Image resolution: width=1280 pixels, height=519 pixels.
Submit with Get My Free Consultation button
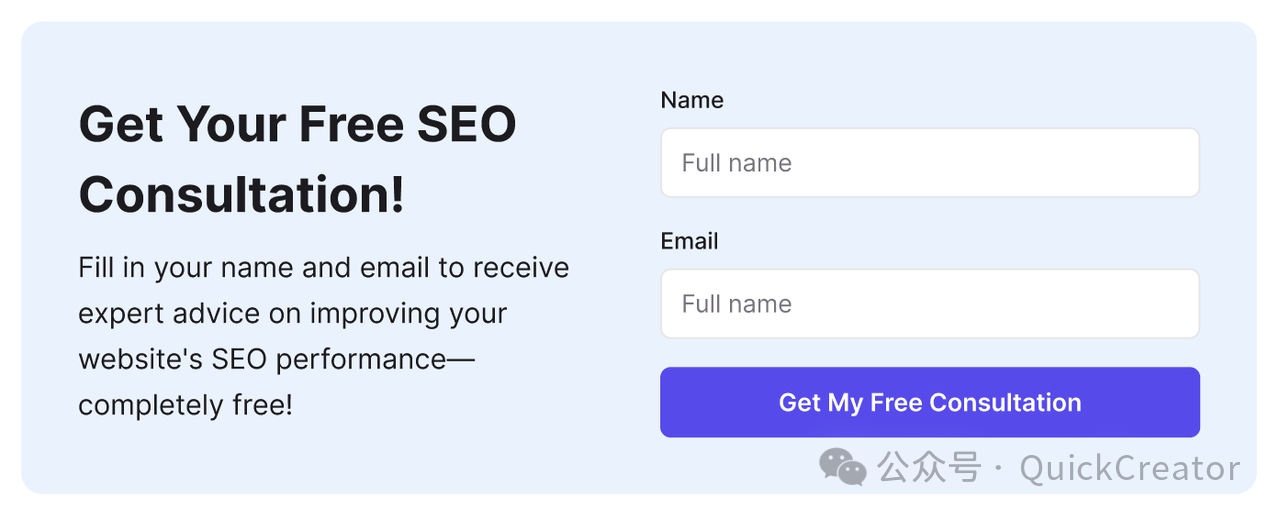[x=930, y=402]
